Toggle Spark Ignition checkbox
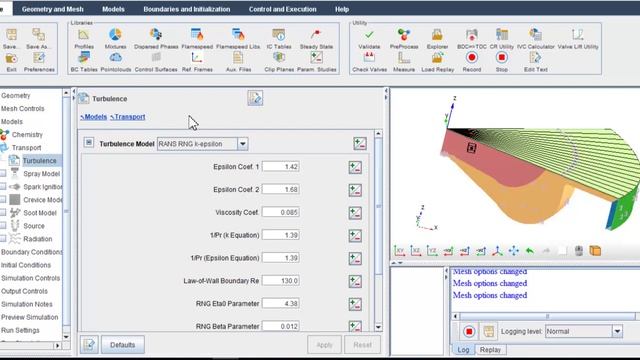640x360 pixels. (x=3, y=187)
